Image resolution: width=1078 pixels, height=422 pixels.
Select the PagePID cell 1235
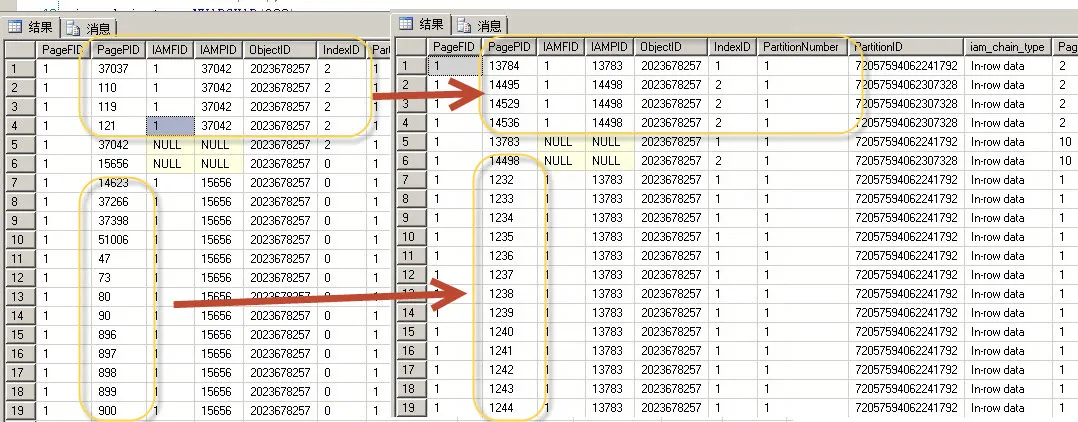coord(510,236)
